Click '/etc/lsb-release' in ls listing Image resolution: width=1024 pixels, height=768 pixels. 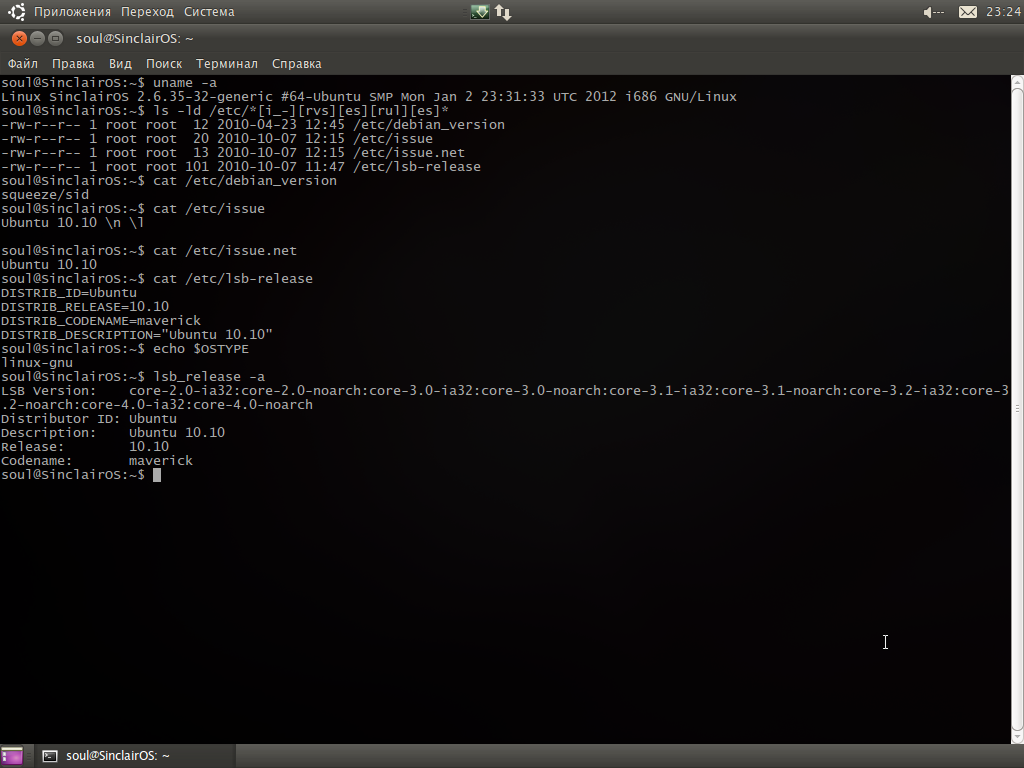pyautogui.click(x=417, y=167)
